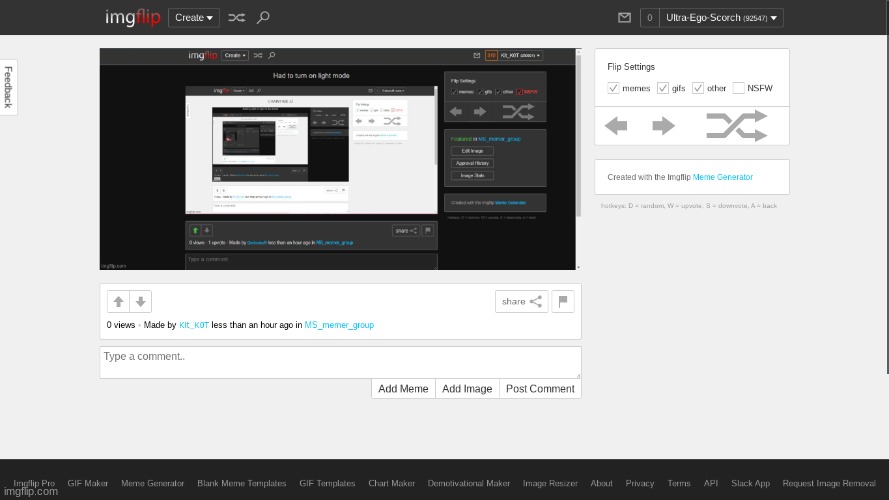The image size is (889, 500).
Task: Click the imgflip logo in the header
Action: coord(133,17)
